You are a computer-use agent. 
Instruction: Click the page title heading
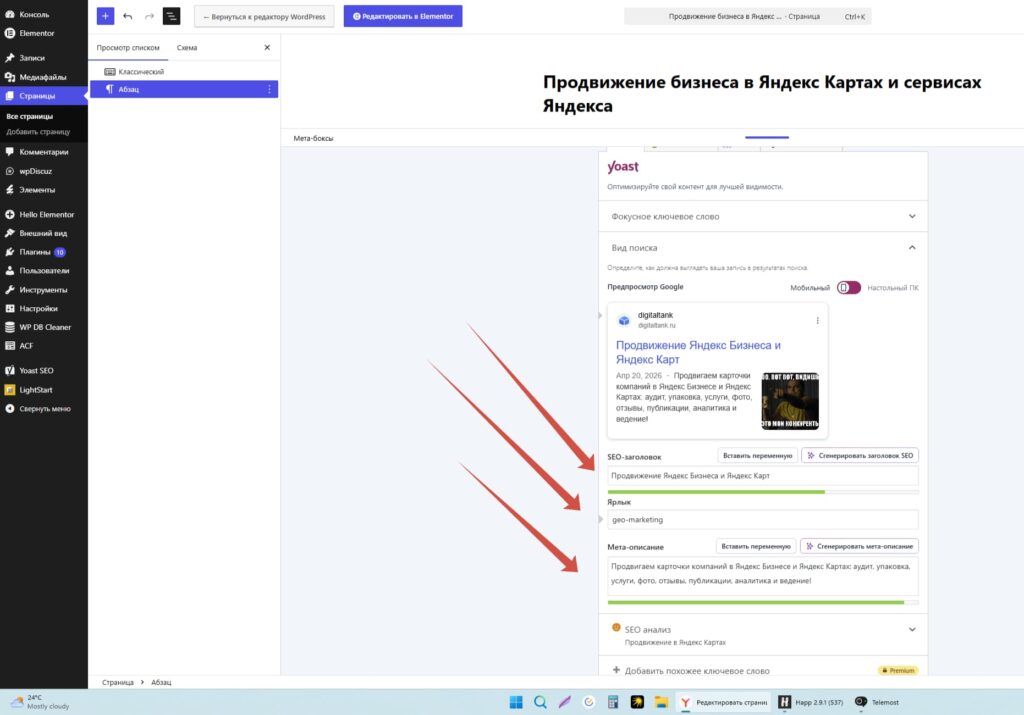(762, 94)
